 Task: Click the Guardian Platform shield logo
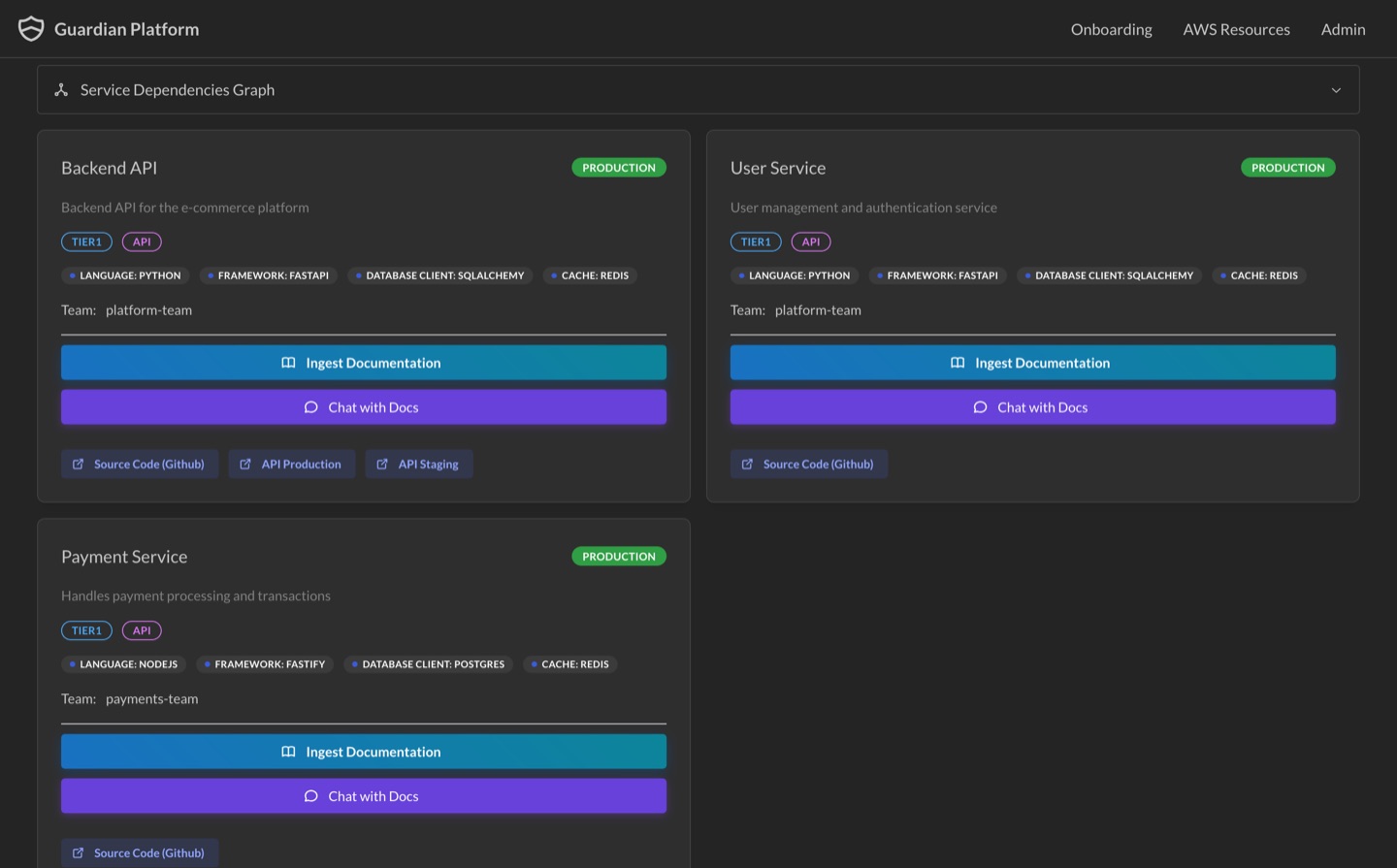pyautogui.click(x=31, y=29)
